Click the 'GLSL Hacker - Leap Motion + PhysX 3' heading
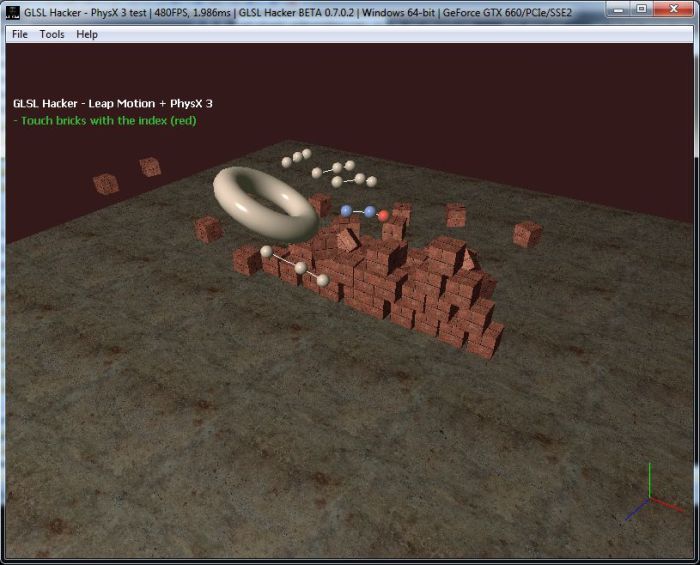Image resolution: width=700 pixels, height=565 pixels. (x=113, y=104)
